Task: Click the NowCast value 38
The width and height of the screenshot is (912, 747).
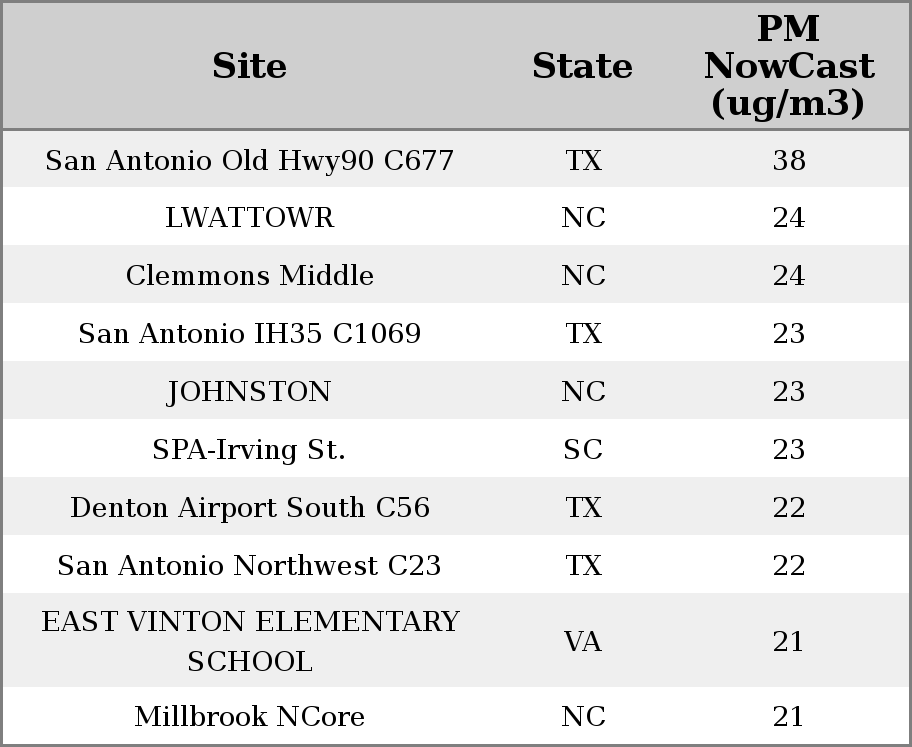Action: click(x=788, y=161)
